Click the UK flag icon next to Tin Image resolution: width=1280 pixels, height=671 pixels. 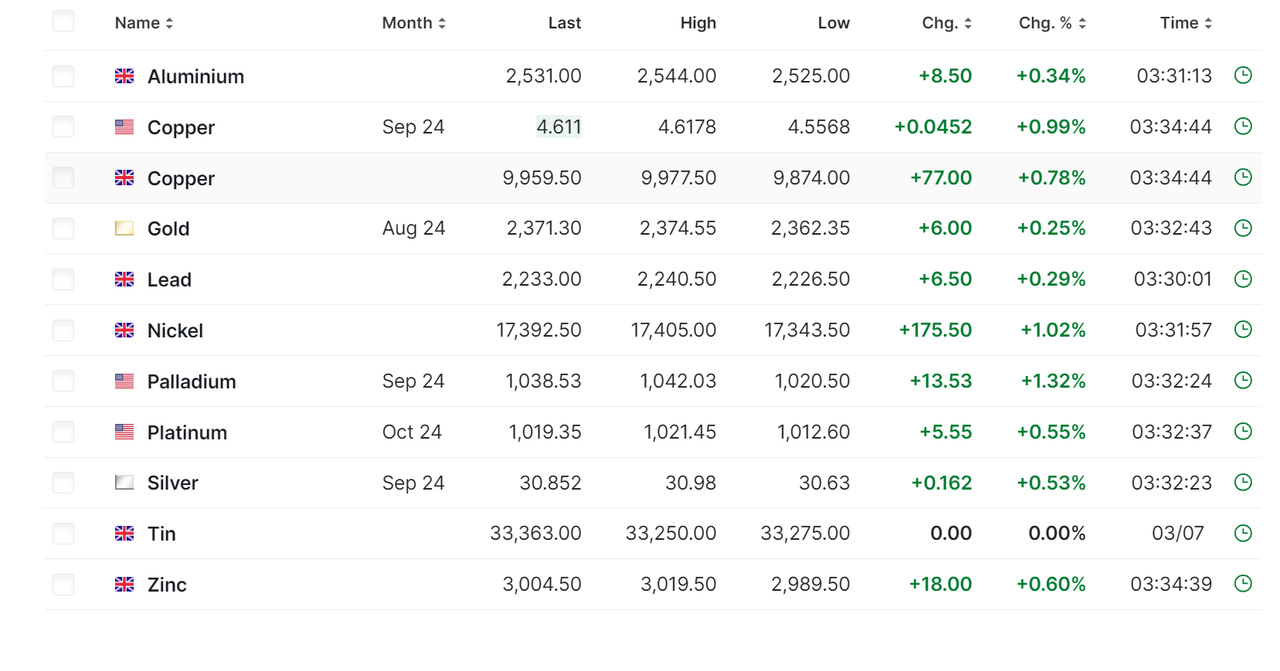pyautogui.click(x=124, y=533)
